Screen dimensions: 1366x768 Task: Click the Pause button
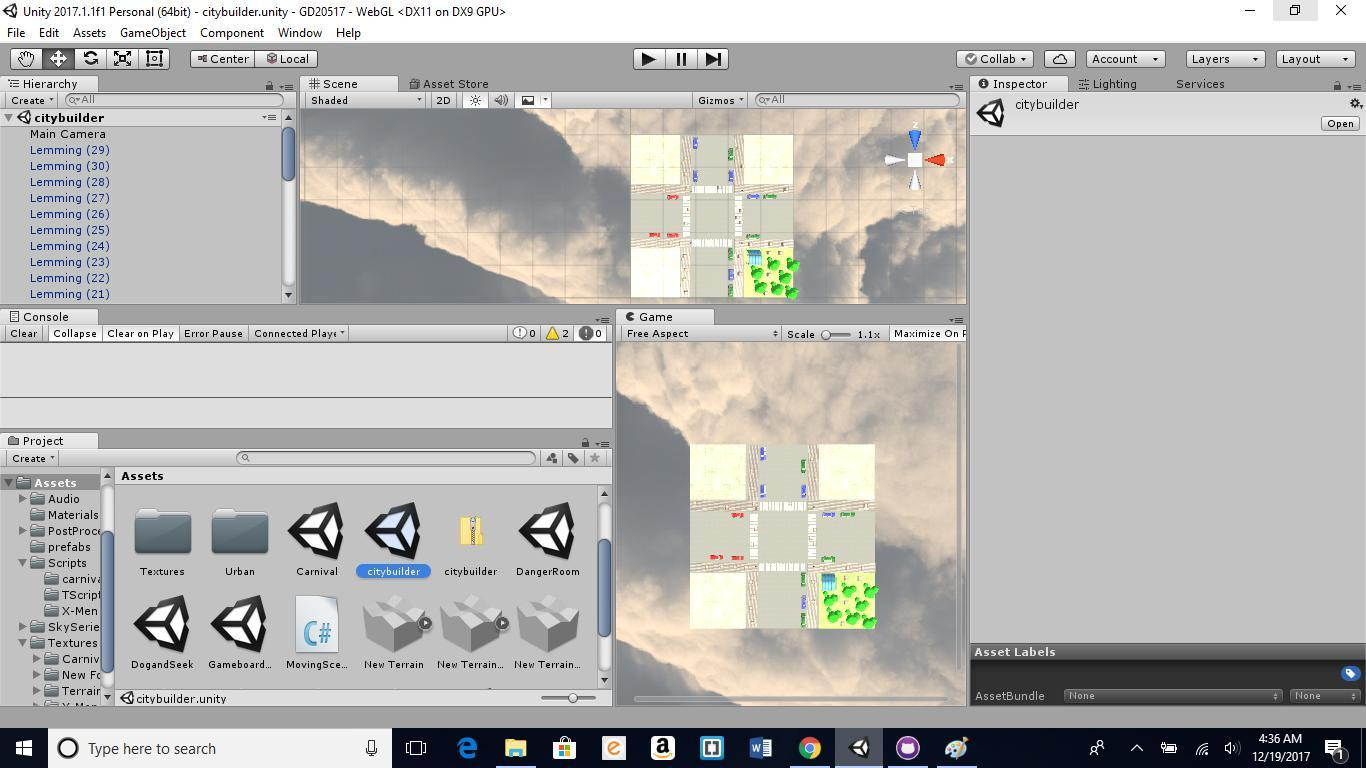[681, 59]
